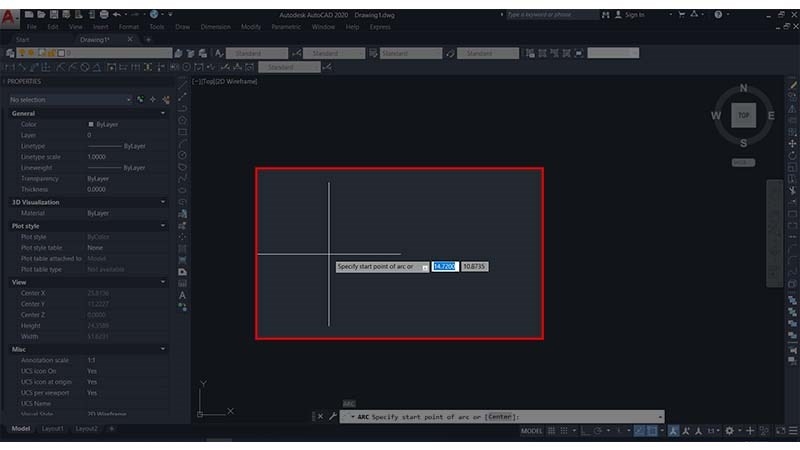Click the keyword search input field
The height and width of the screenshot is (450, 800).
pos(552,15)
